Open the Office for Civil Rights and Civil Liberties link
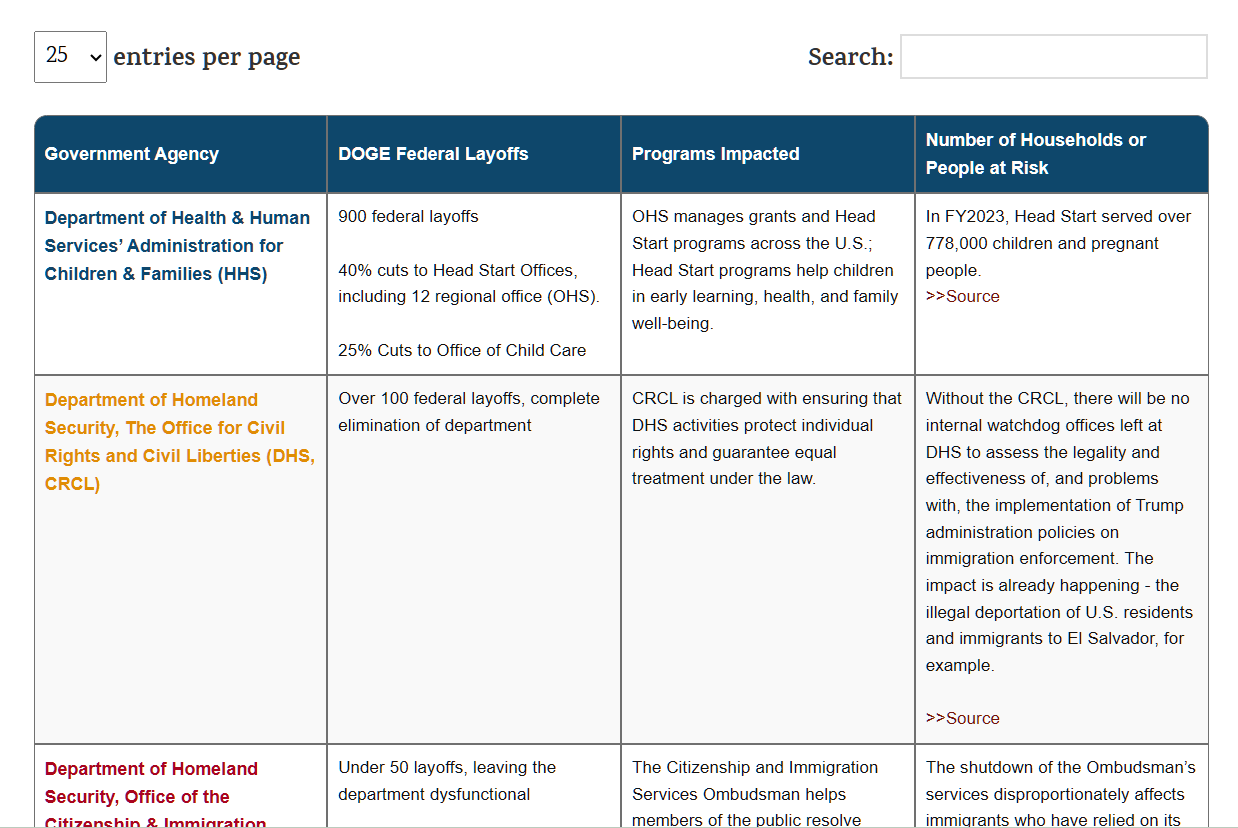 [179, 441]
